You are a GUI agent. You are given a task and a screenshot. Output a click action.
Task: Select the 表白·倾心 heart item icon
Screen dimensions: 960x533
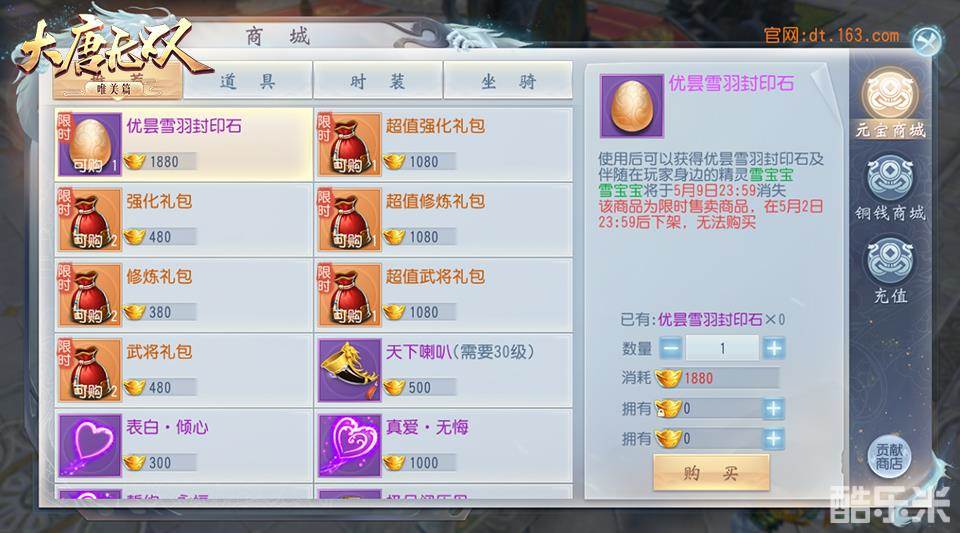(x=89, y=445)
